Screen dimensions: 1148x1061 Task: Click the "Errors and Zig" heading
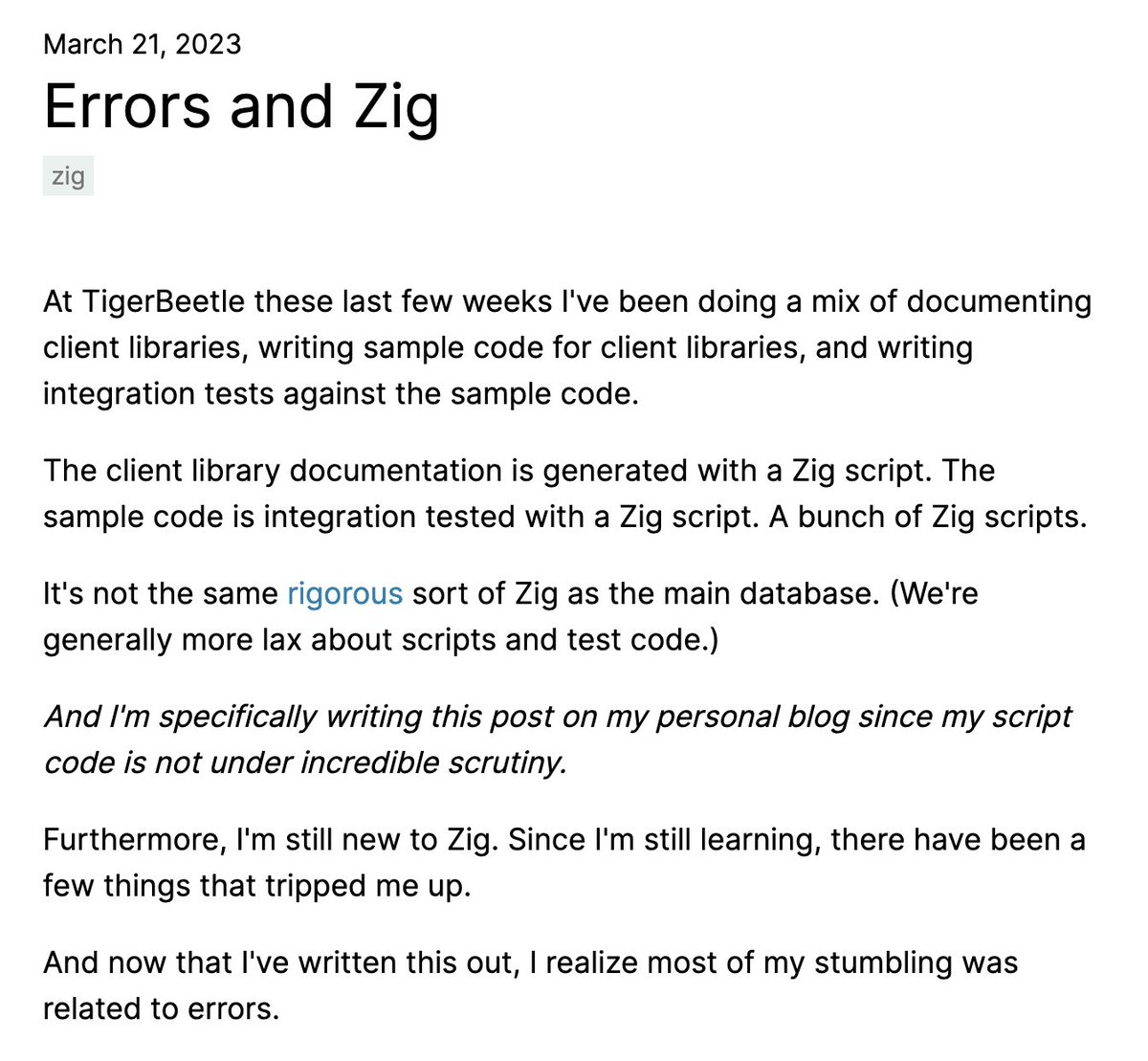coord(241,106)
